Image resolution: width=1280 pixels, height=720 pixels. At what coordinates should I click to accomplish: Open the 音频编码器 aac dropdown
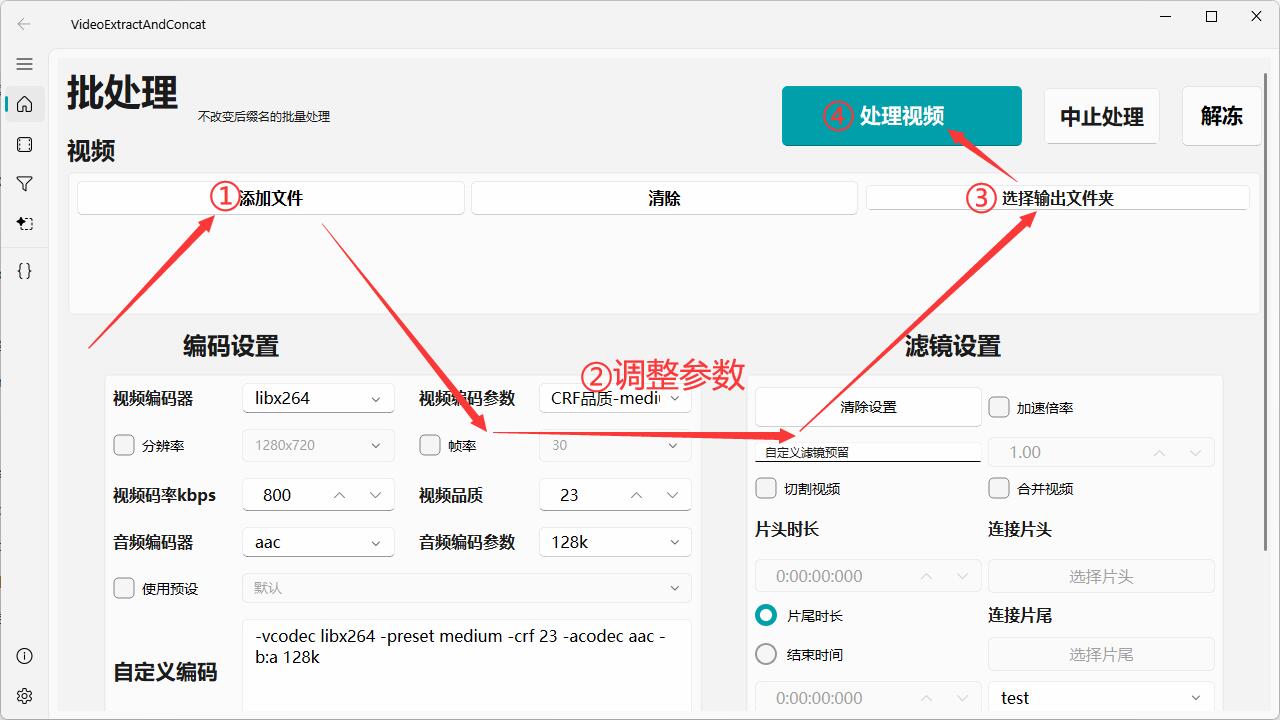[318, 542]
